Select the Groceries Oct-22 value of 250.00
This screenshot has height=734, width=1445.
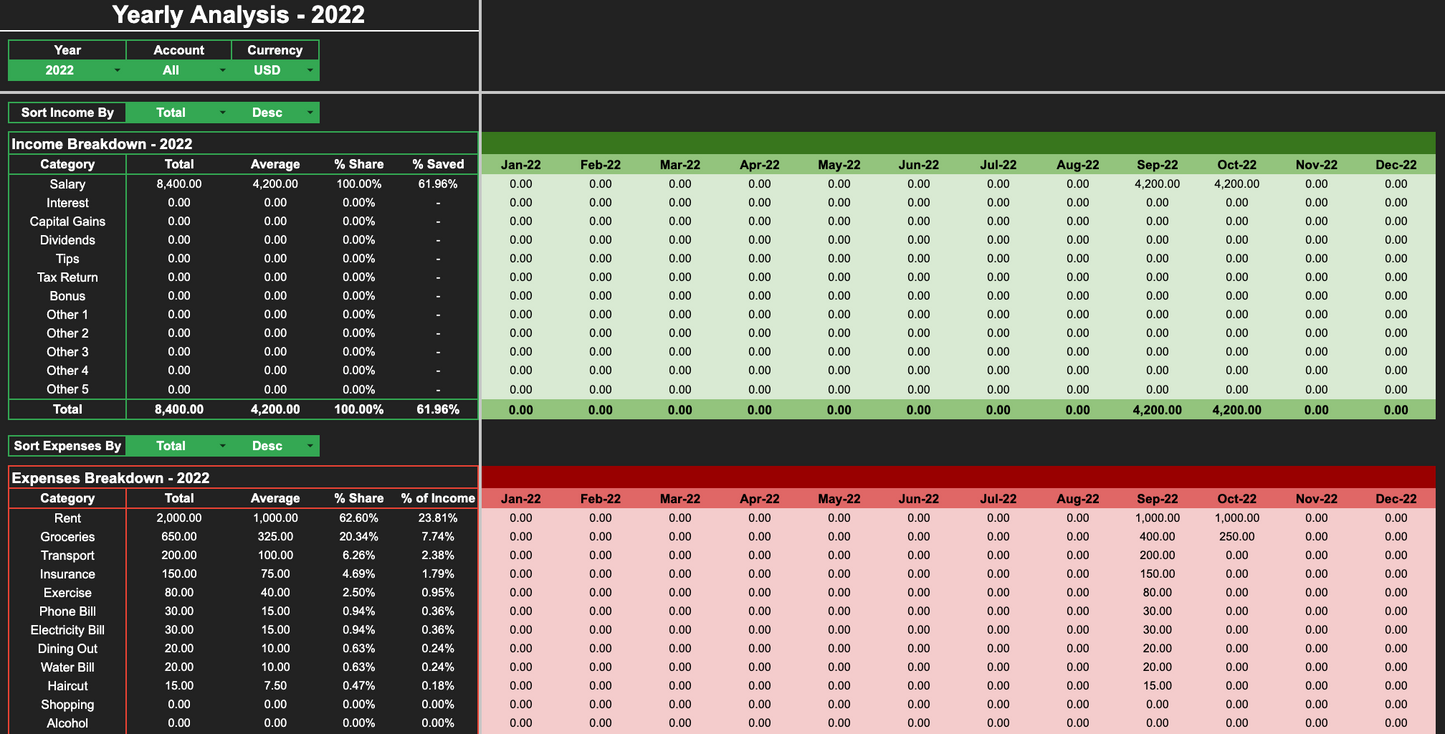[x=1236, y=536]
